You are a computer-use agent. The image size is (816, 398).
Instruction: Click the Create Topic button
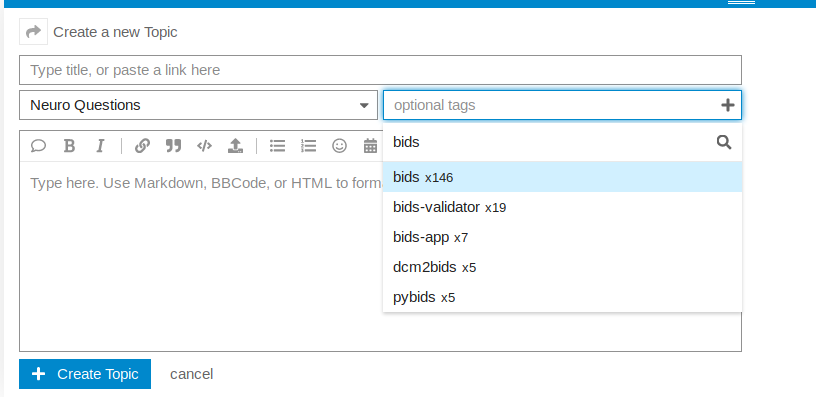pyautogui.click(x=85, y=374)
